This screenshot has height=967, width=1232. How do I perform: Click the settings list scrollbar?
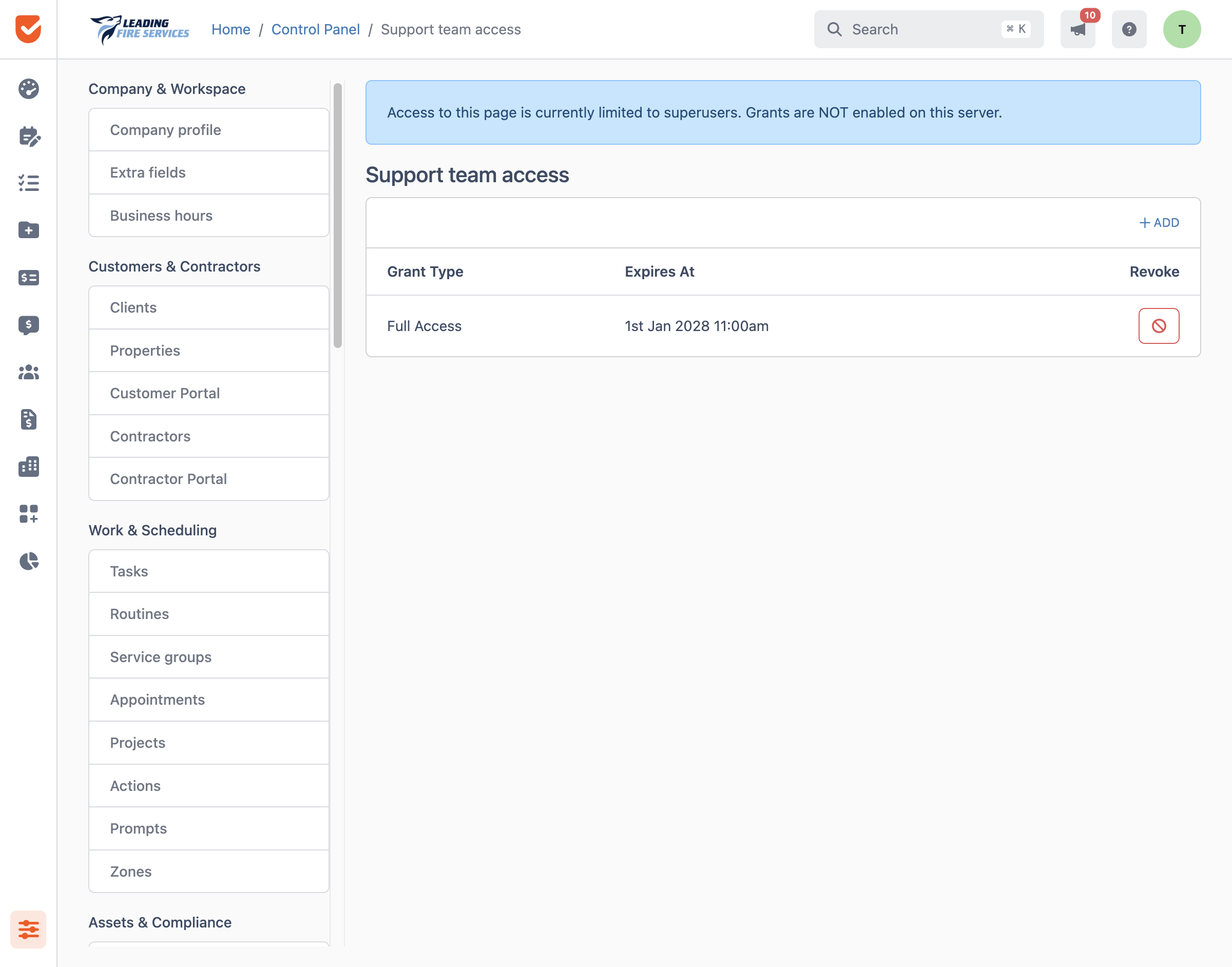click(x=337, y=215)
